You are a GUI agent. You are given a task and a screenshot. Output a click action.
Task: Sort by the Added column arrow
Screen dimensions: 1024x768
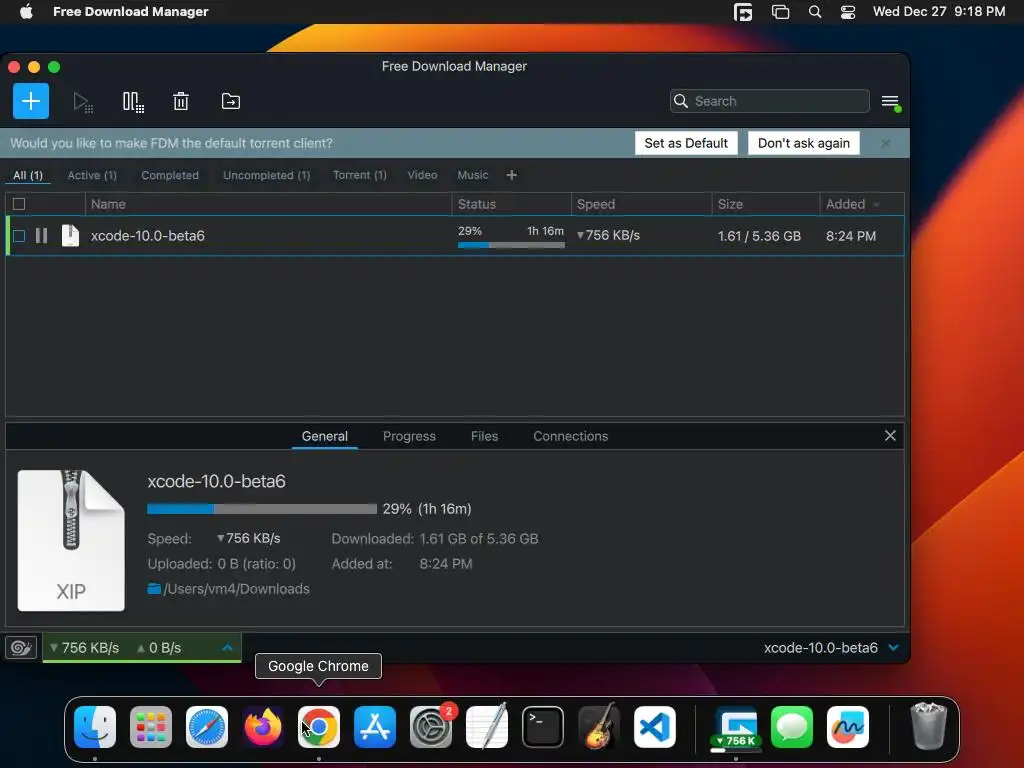click(876, 205)
